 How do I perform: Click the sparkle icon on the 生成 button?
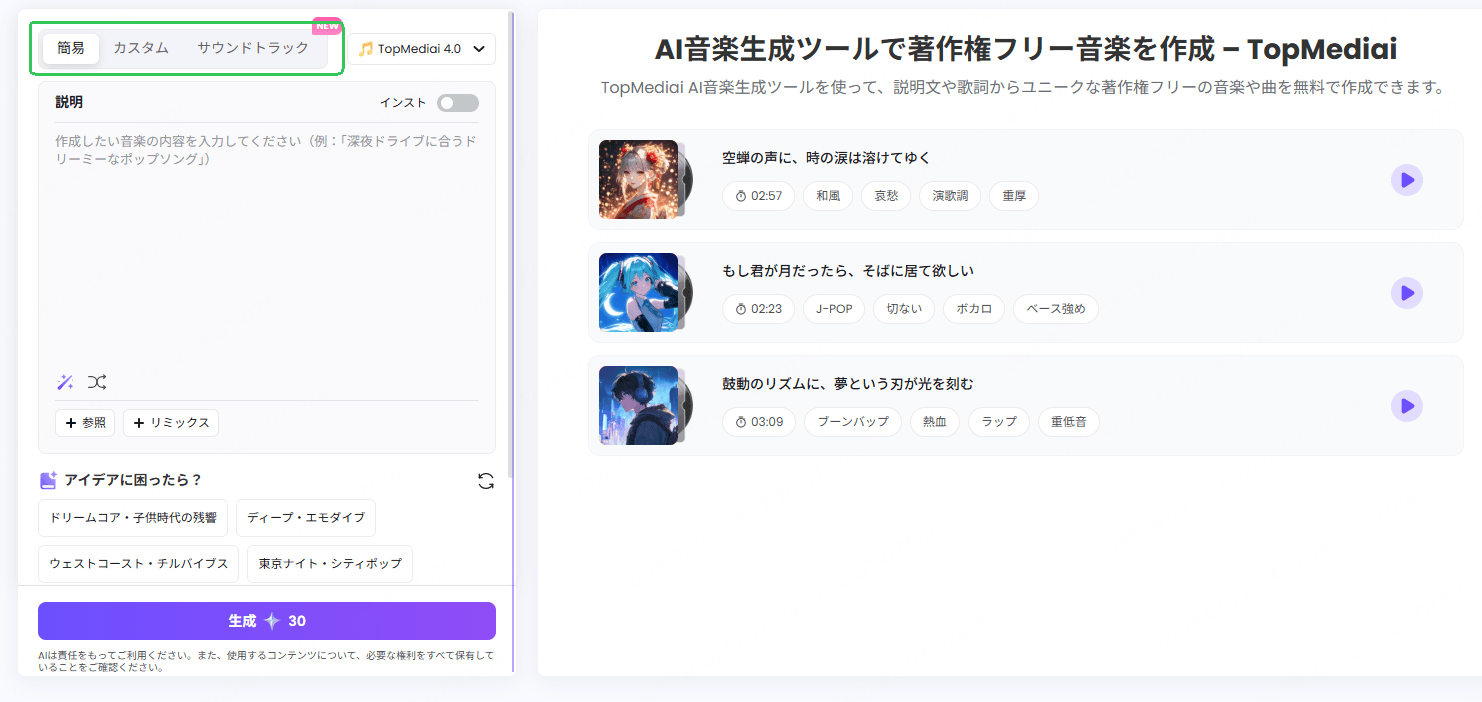pos(272,621)
